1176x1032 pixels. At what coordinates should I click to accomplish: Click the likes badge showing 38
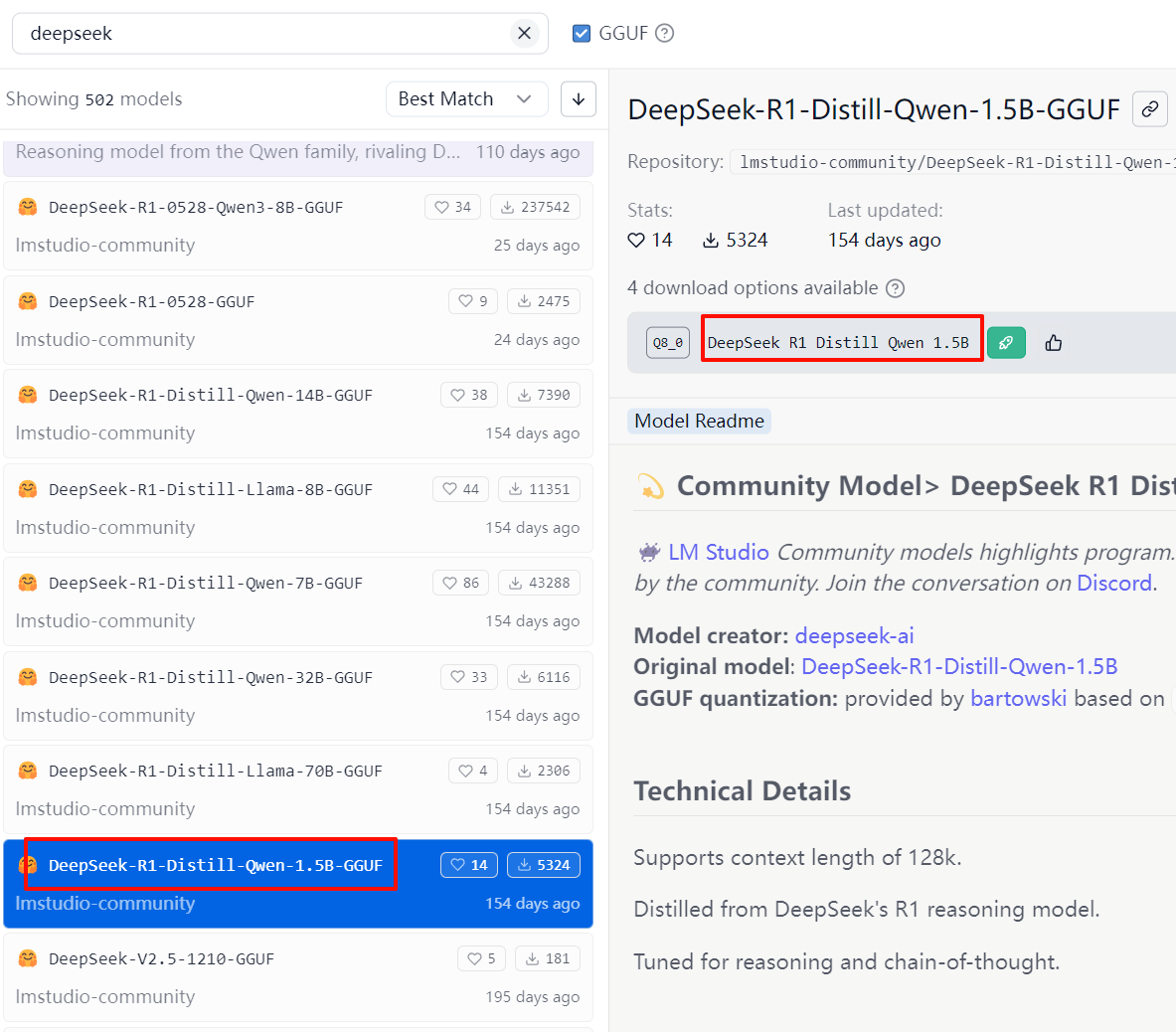(x=469, y=396)
